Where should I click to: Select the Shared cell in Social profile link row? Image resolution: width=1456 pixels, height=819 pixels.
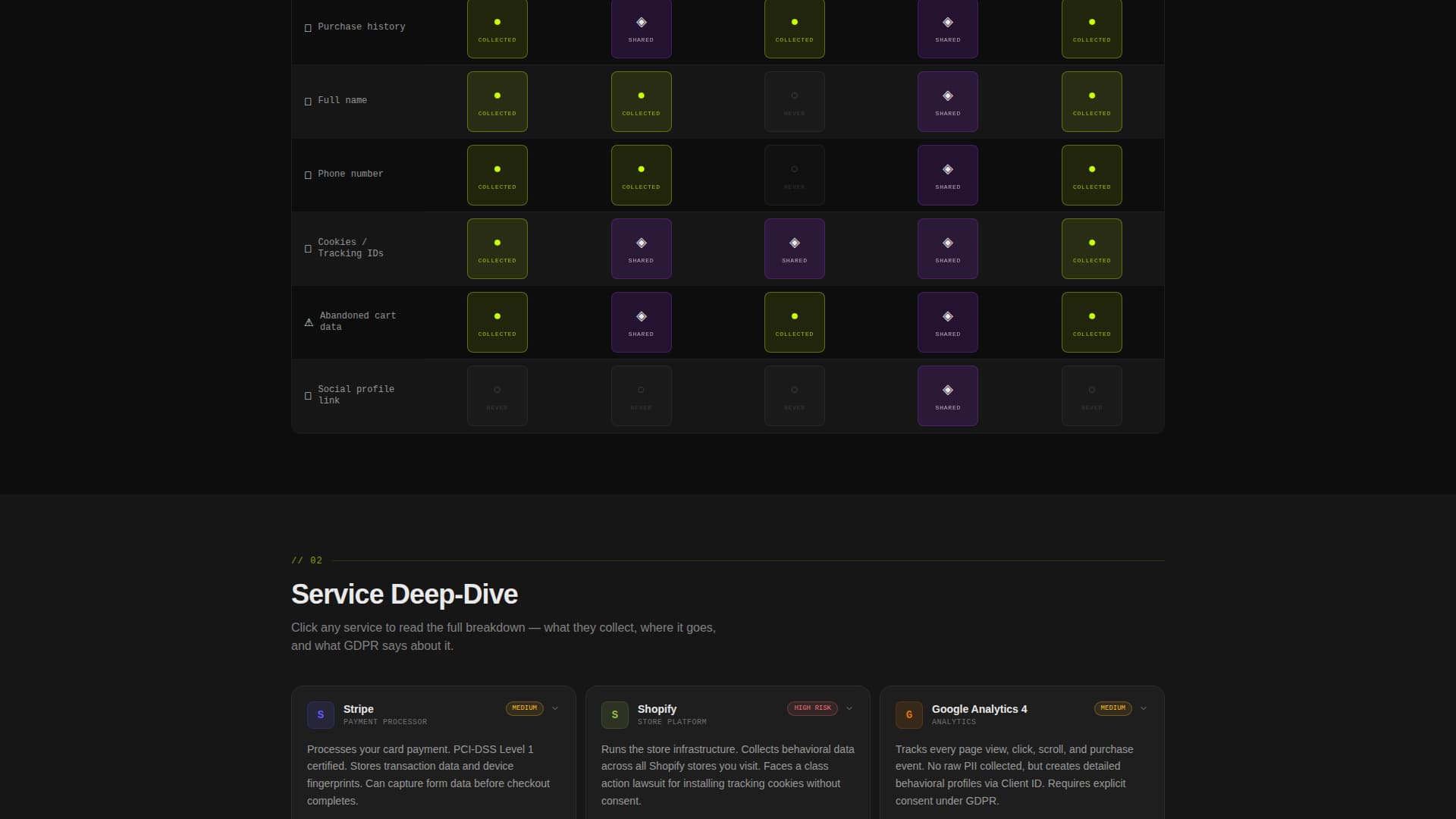pyautogui.click(x=947, y=396)
